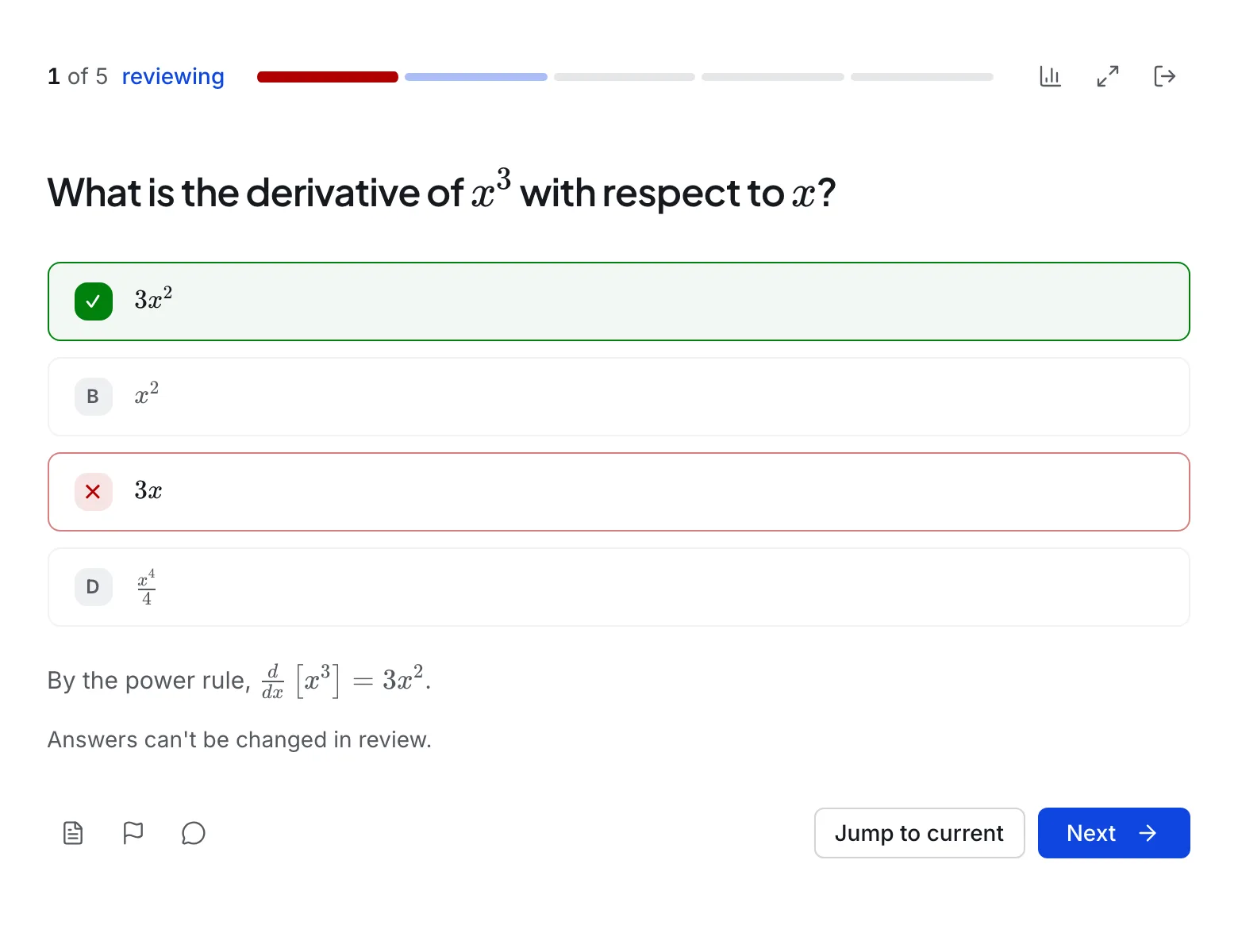Select answer option D, x⁴ over 4
Viewport: 1238px width, 952px height.
click(x=619, y=587)
